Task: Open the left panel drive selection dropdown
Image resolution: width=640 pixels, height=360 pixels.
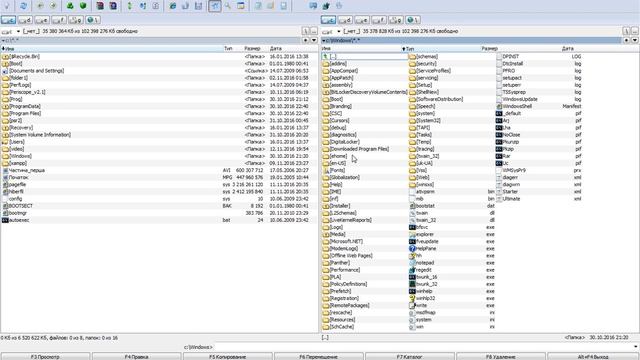Action: click(18, 31)
